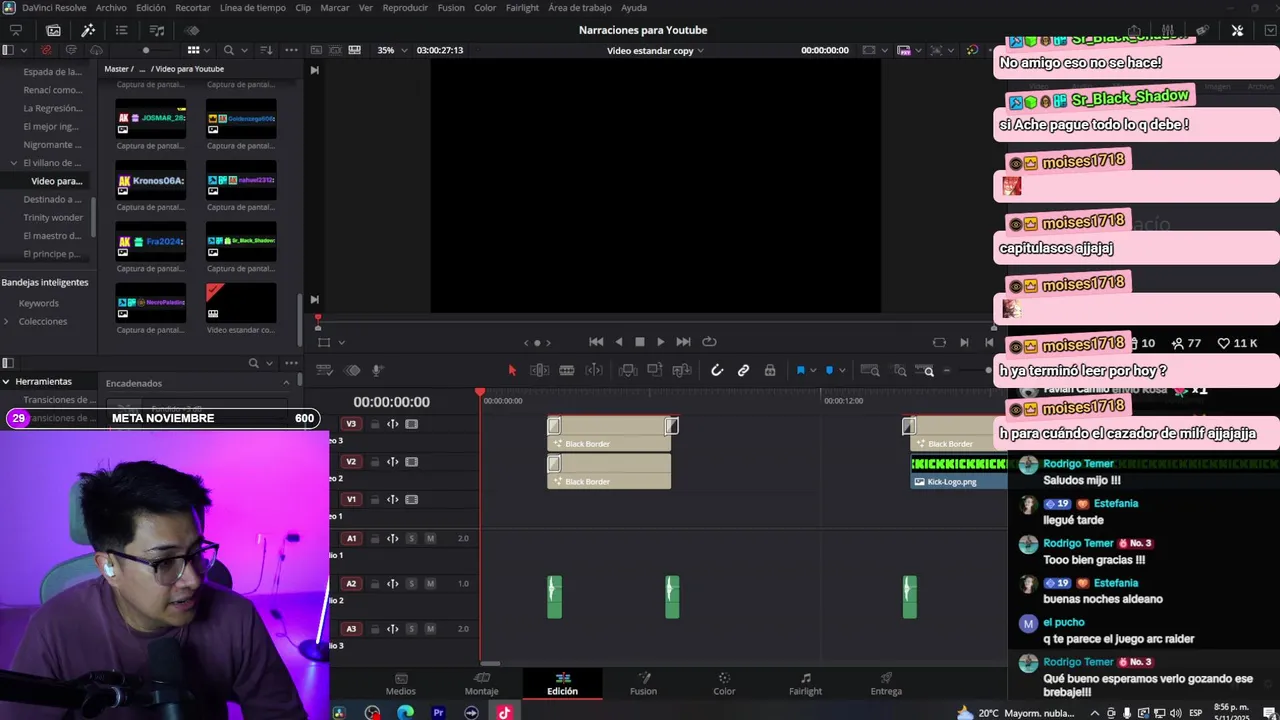Click the Play button in viewer
This screenshot has width=1280, height=720.
point(660,342)
